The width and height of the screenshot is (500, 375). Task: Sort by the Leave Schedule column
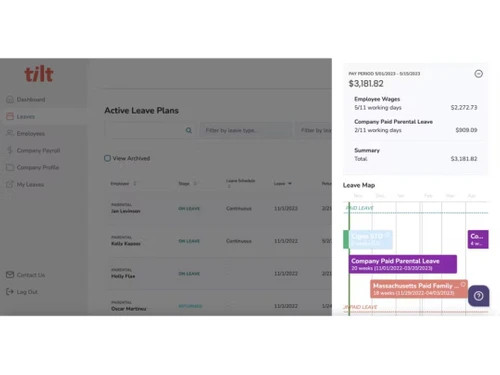240,183
